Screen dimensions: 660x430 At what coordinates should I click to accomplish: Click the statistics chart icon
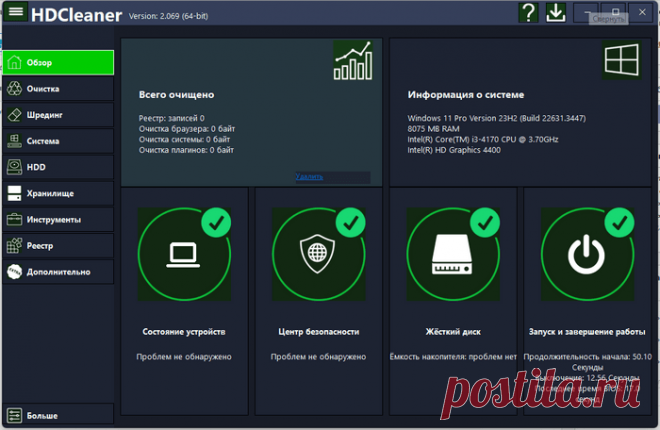[x=353, y=60]
